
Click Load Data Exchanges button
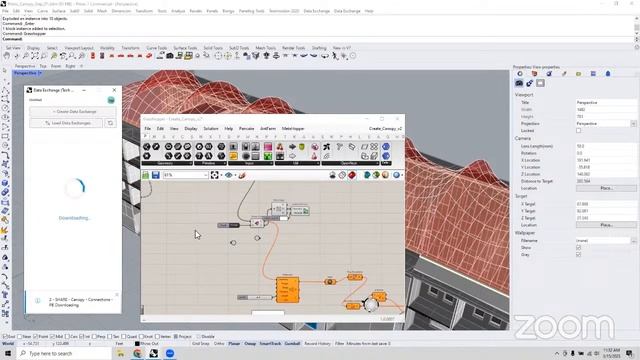(x=66, y=123)
